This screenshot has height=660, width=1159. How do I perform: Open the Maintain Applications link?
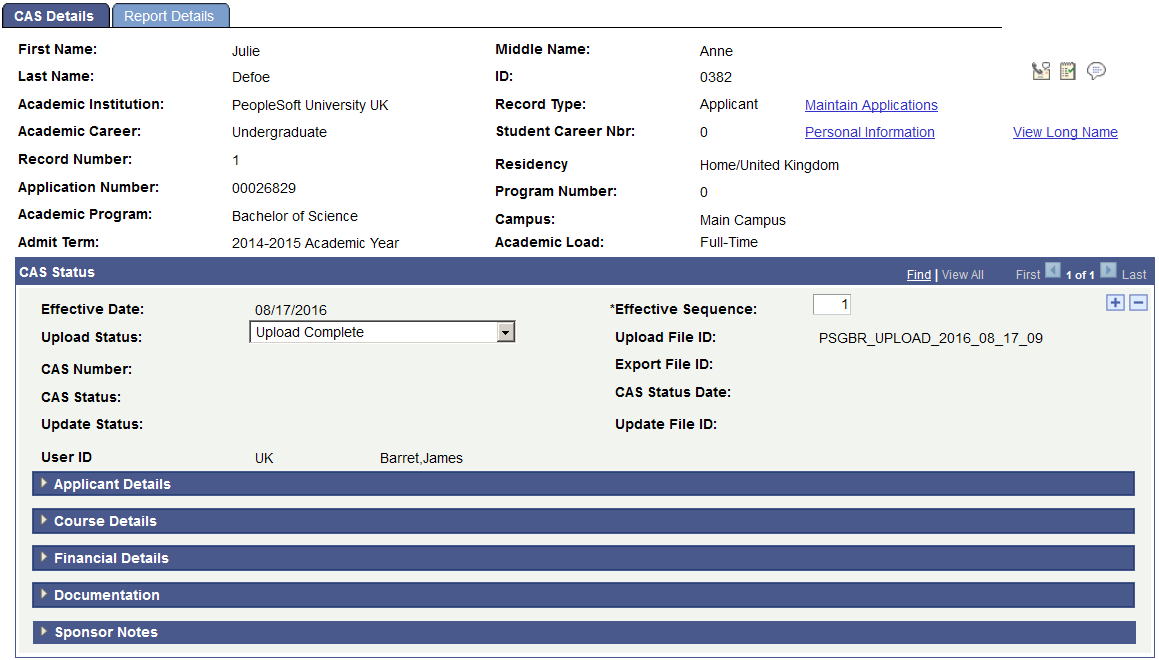click(x=870, y=105)
